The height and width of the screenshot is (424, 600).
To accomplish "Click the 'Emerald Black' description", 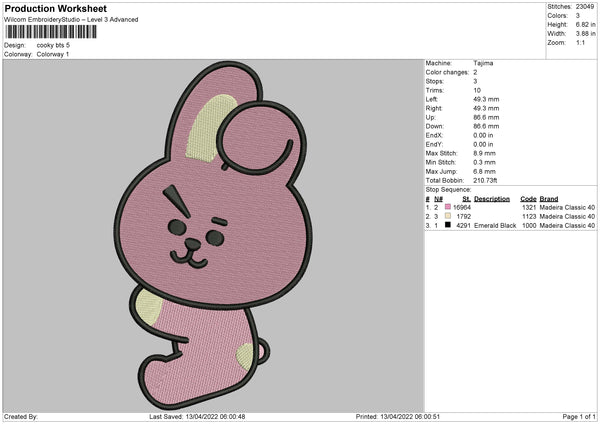I will (x=495, y=226).
